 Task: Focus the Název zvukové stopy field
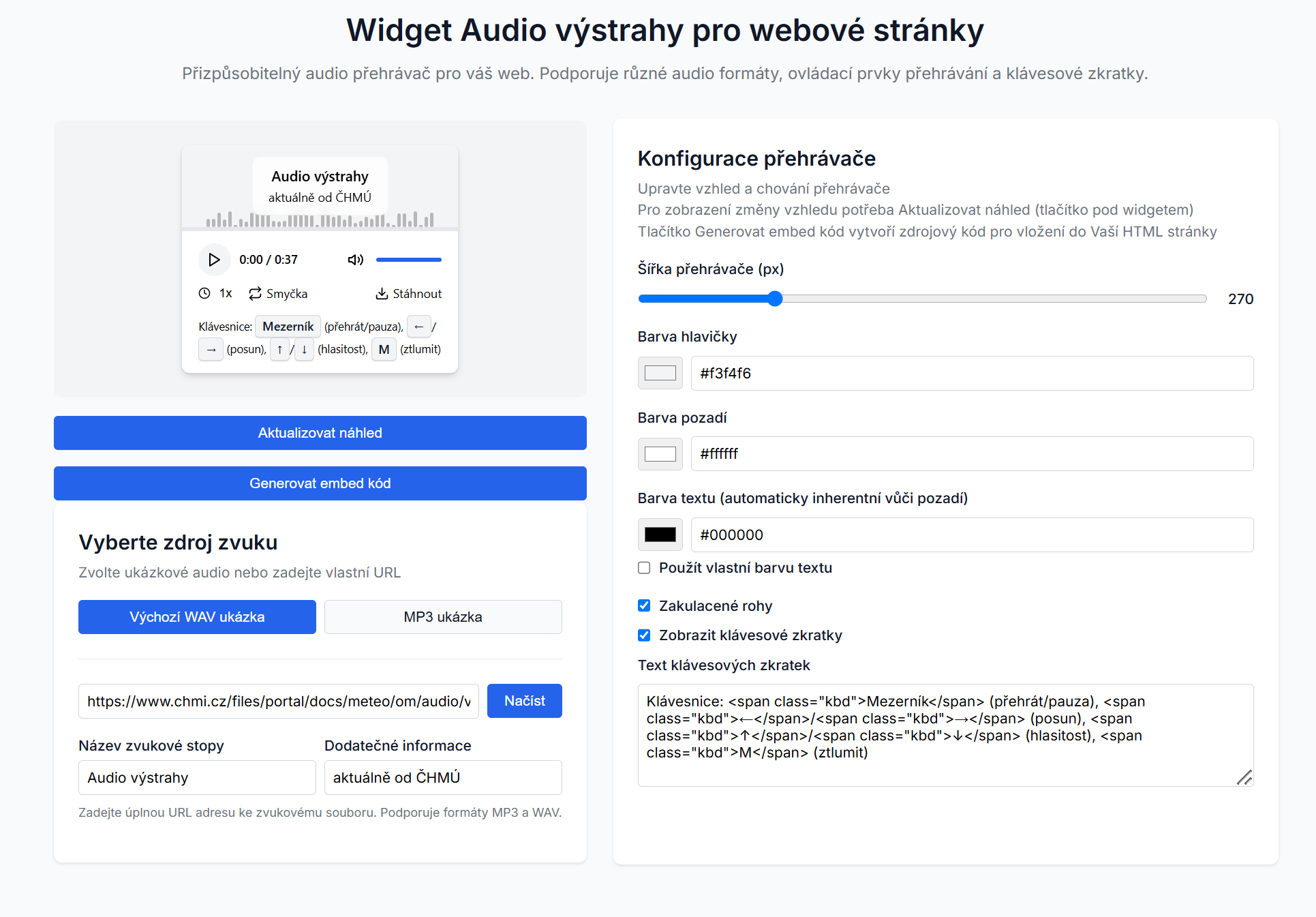tap(197, 778)
